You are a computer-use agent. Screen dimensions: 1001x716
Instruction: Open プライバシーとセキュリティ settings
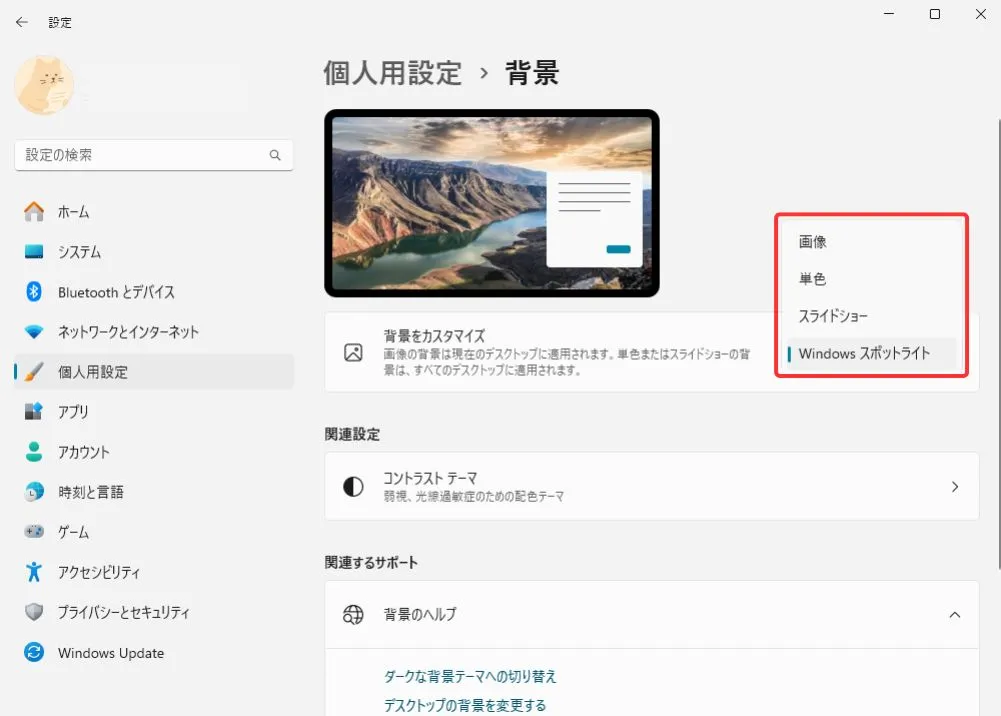(154, 612)
